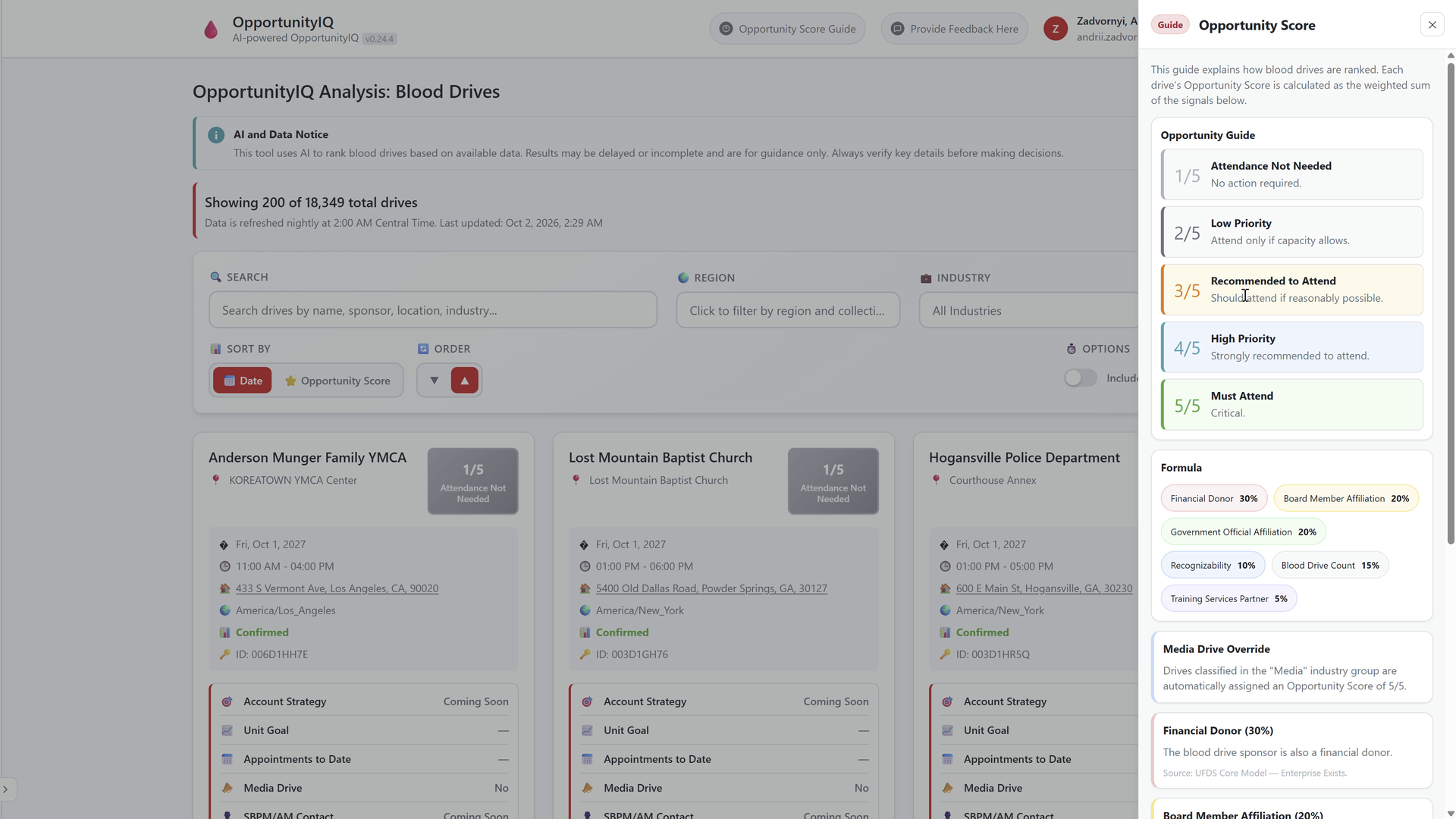Viewport: 1456px width, 819px height.
Task: Open the Opportunity Score Guide button
Action: [x=787, y=29]
